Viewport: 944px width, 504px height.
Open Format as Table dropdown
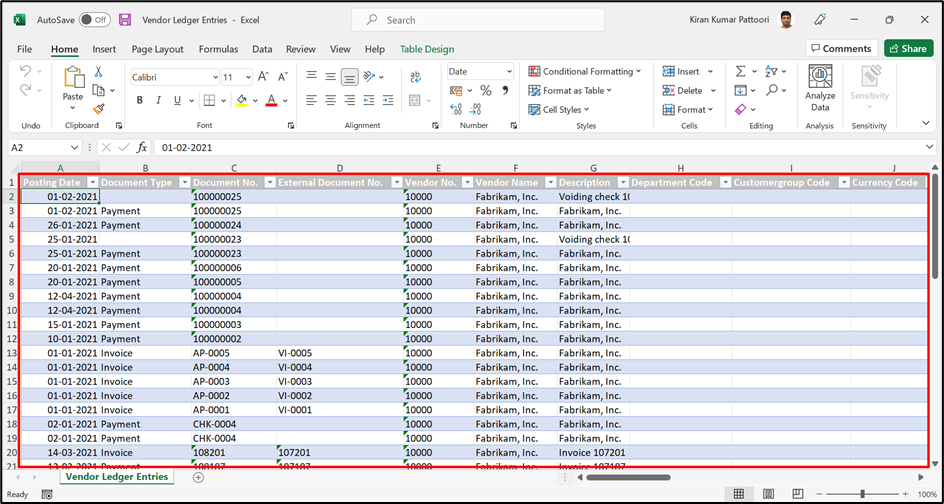point(570,90)
